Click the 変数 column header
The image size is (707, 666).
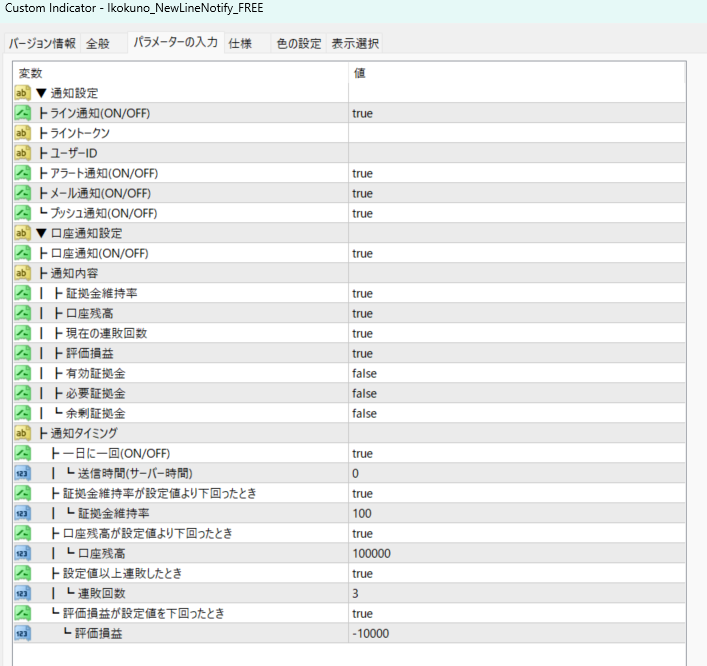(181, 73)
